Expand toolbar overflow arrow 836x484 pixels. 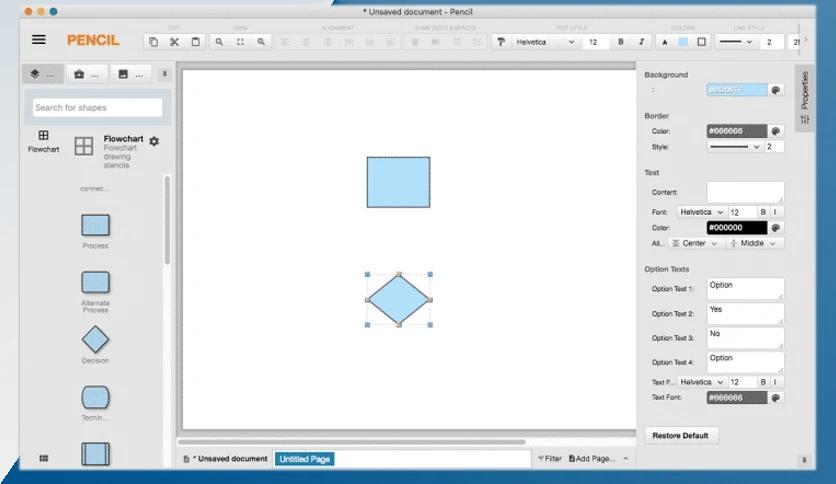(x=806, y=41)
